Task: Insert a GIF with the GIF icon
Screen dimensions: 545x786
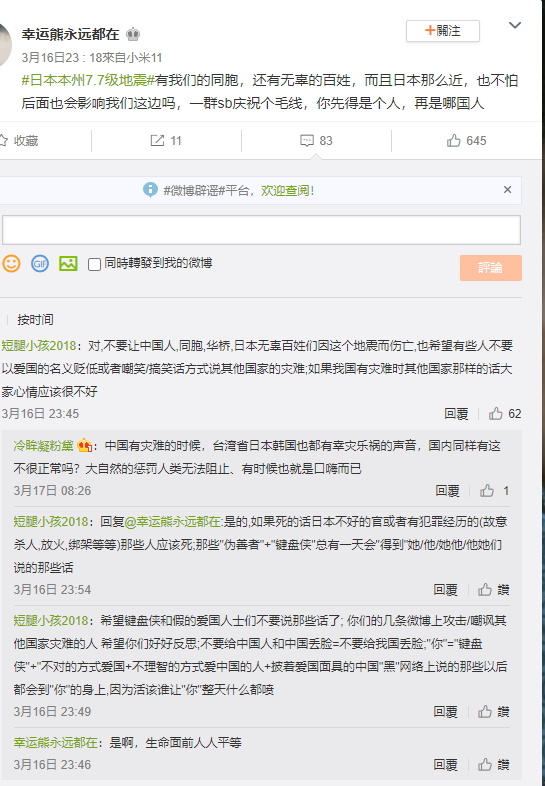Action: pyautogui.click(x=40, y=263)
